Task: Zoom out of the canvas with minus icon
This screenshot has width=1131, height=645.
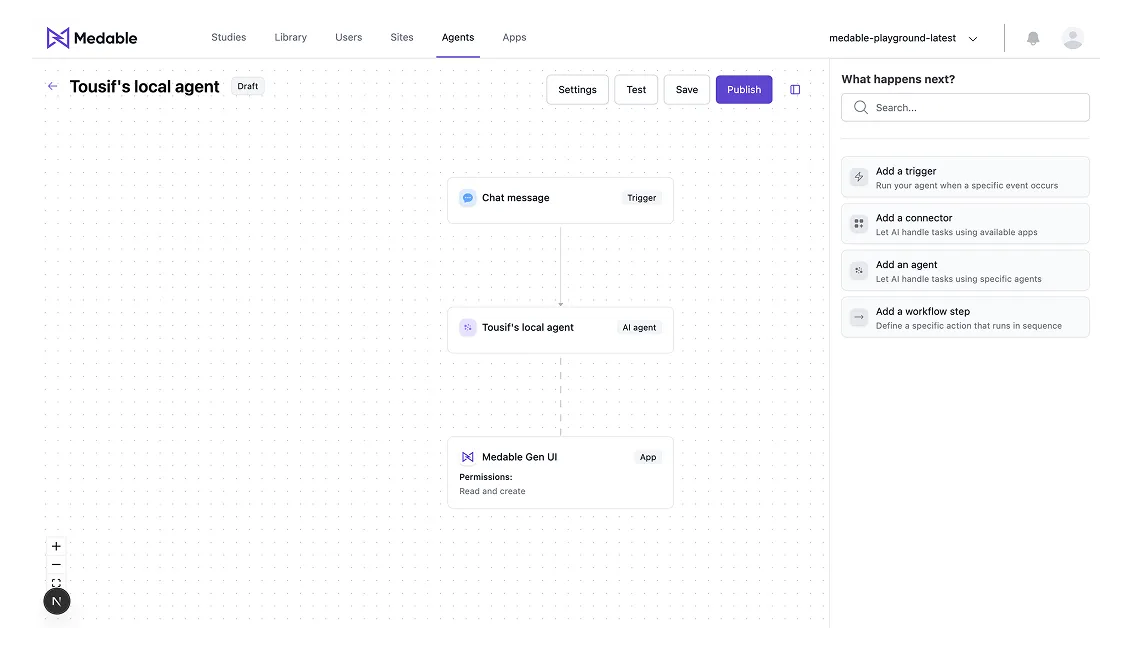Action: click(56, 565)
